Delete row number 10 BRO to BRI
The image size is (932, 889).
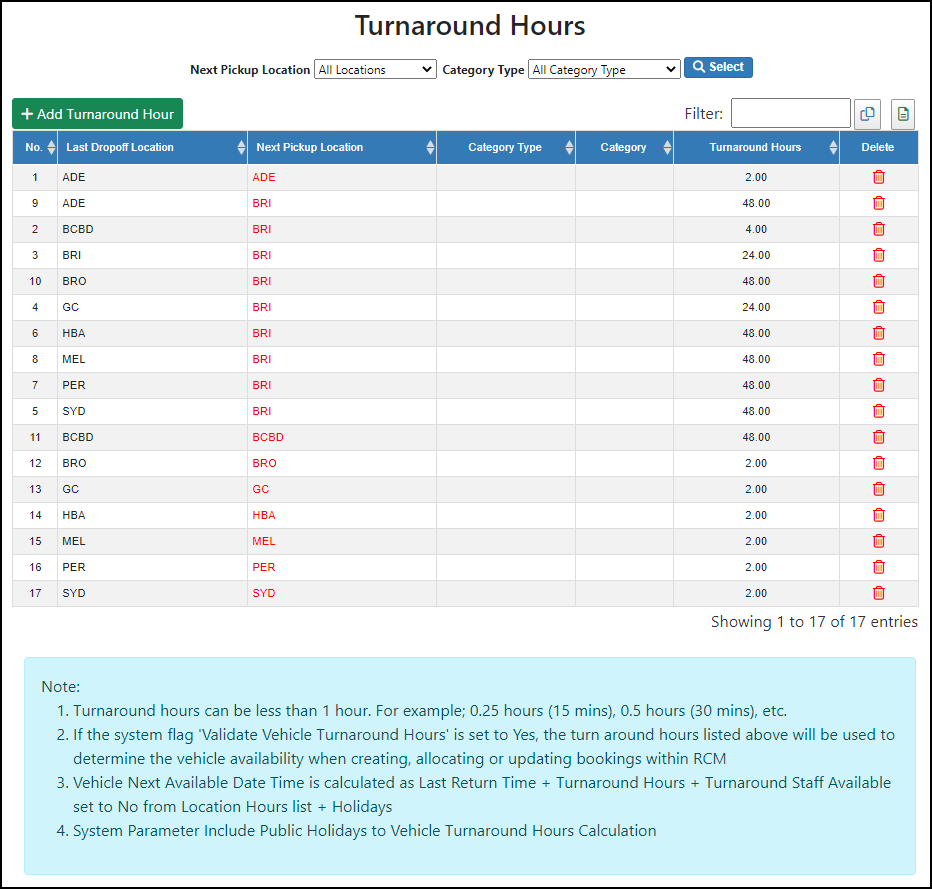pos(878,281)
